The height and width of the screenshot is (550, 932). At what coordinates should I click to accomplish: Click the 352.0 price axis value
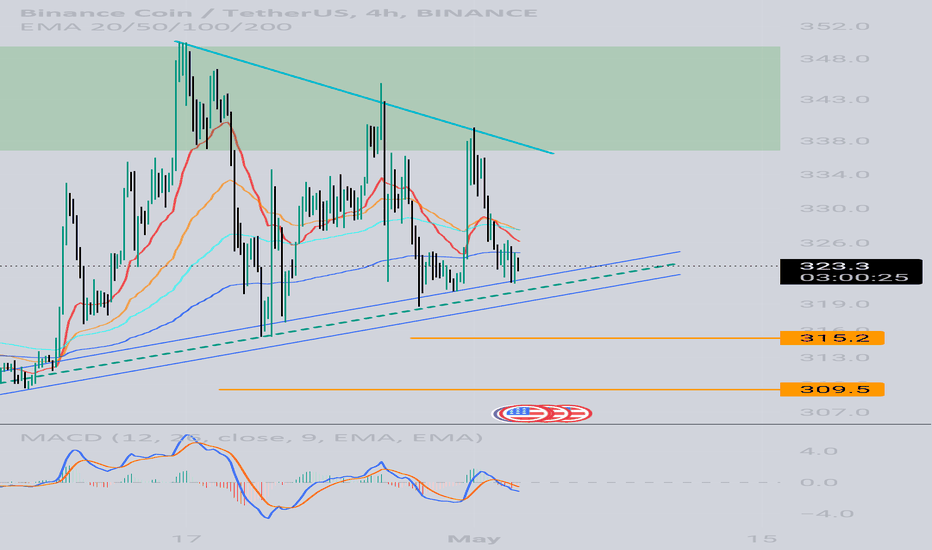835,26
